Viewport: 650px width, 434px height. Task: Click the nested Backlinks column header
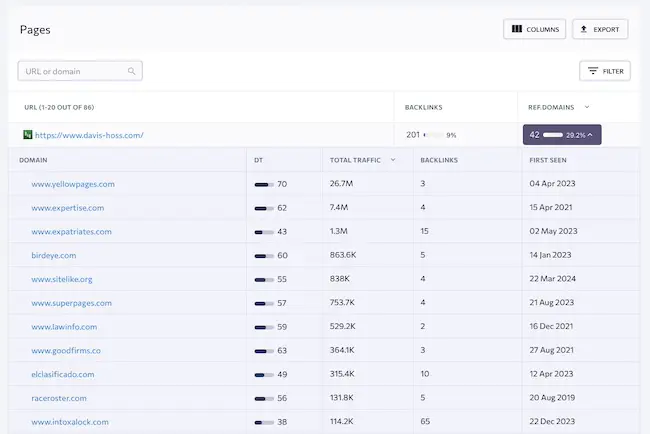point(439,160)
